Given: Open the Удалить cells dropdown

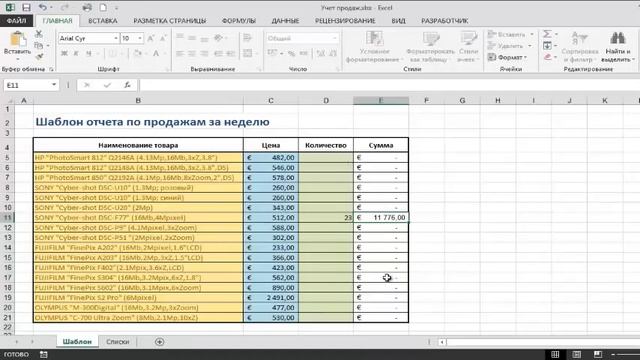Looking at the screenshot, I should tap(510, 46).
